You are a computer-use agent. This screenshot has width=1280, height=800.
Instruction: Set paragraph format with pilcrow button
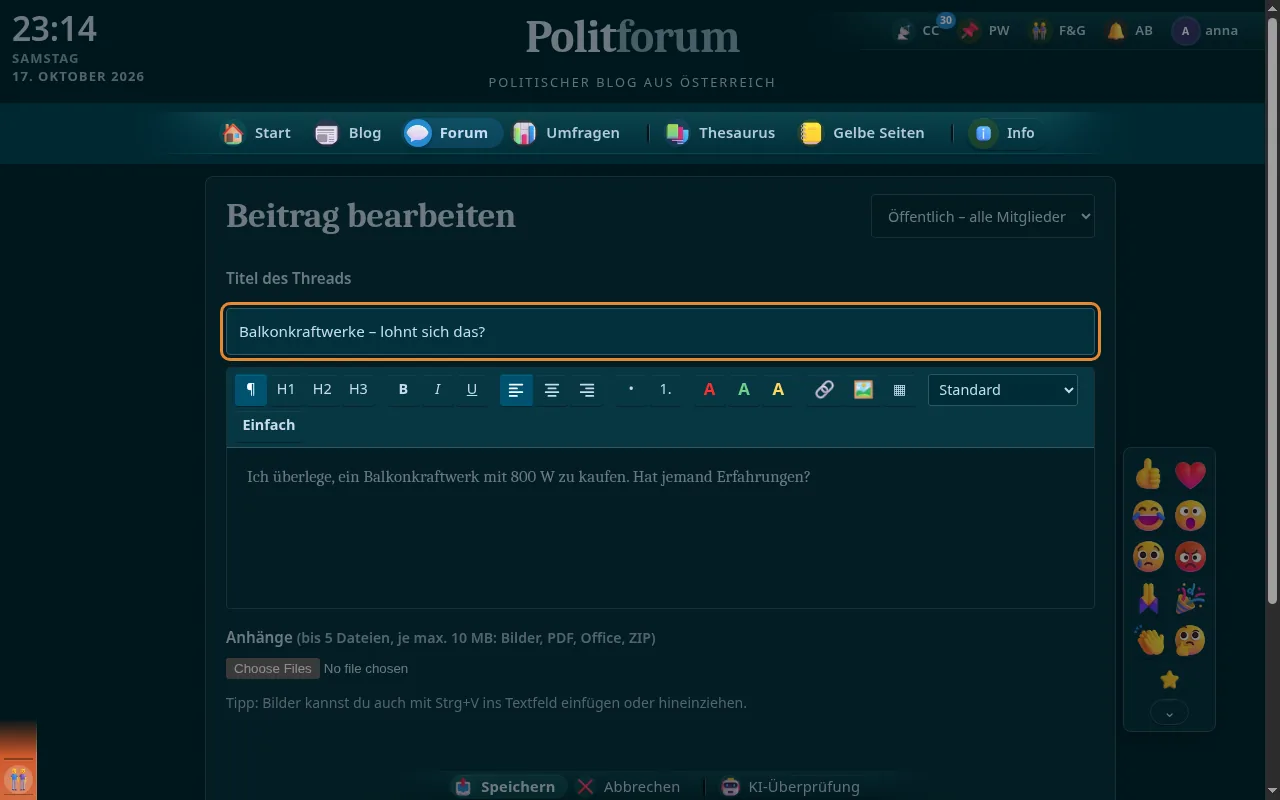(x=251, y=390)
